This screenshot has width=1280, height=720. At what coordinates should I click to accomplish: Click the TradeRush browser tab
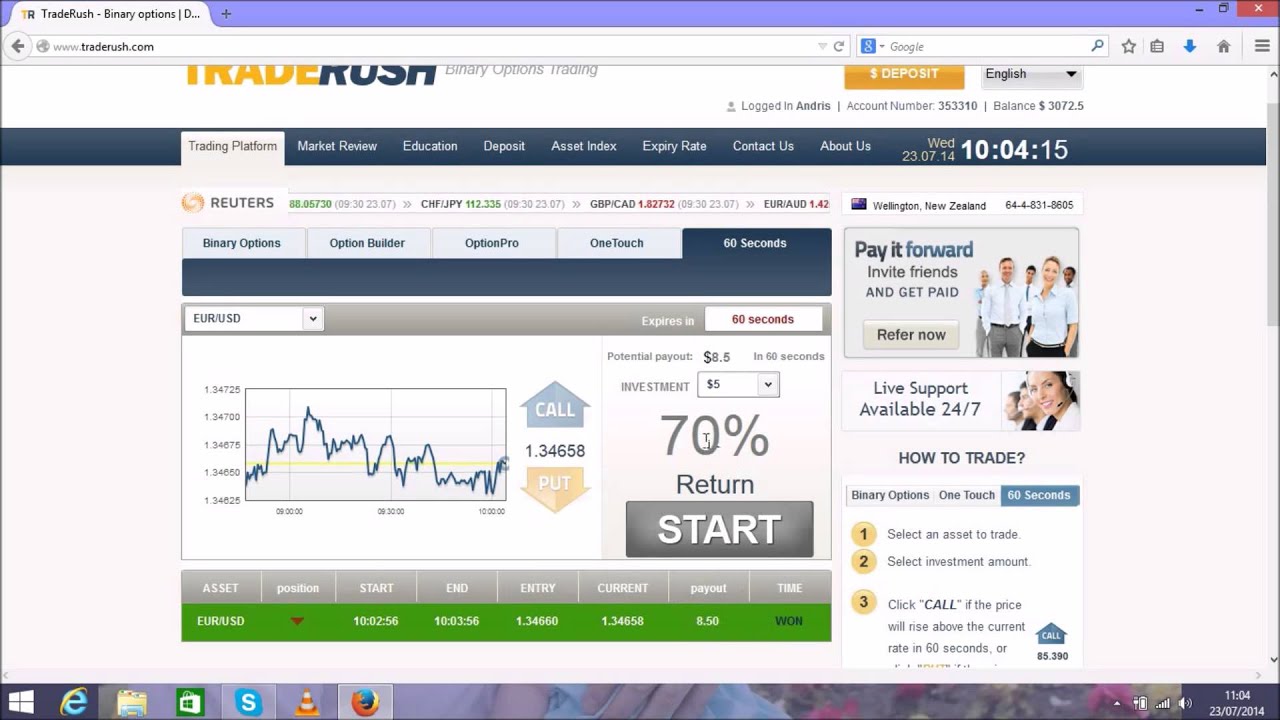click(110, 14)
